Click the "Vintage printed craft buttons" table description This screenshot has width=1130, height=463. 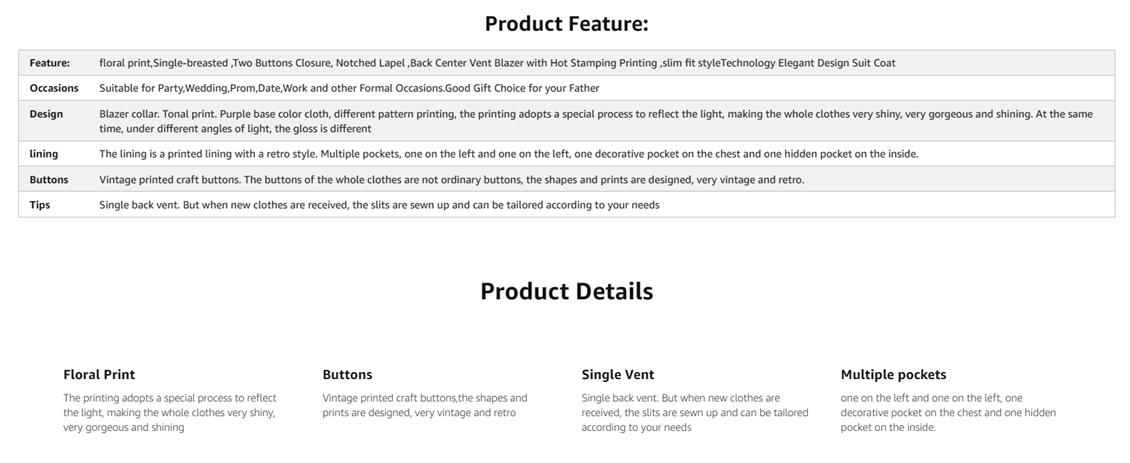(451, 180)
